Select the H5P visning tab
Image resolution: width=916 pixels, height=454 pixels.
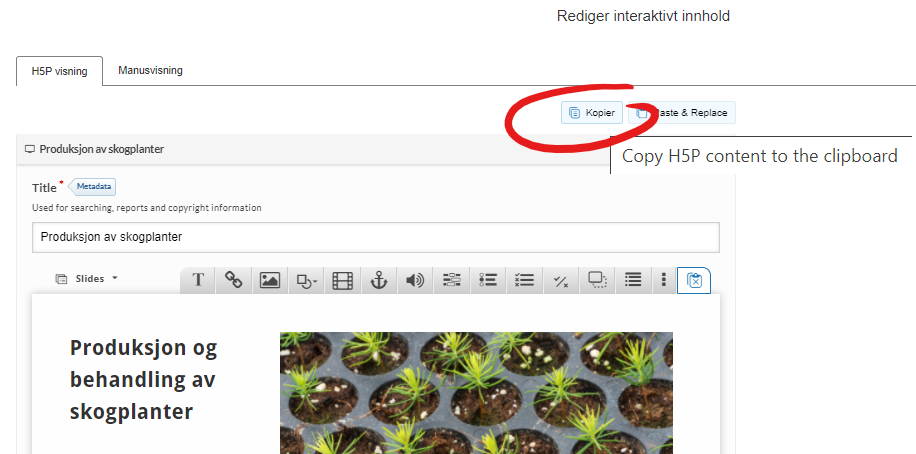point(60,71)
